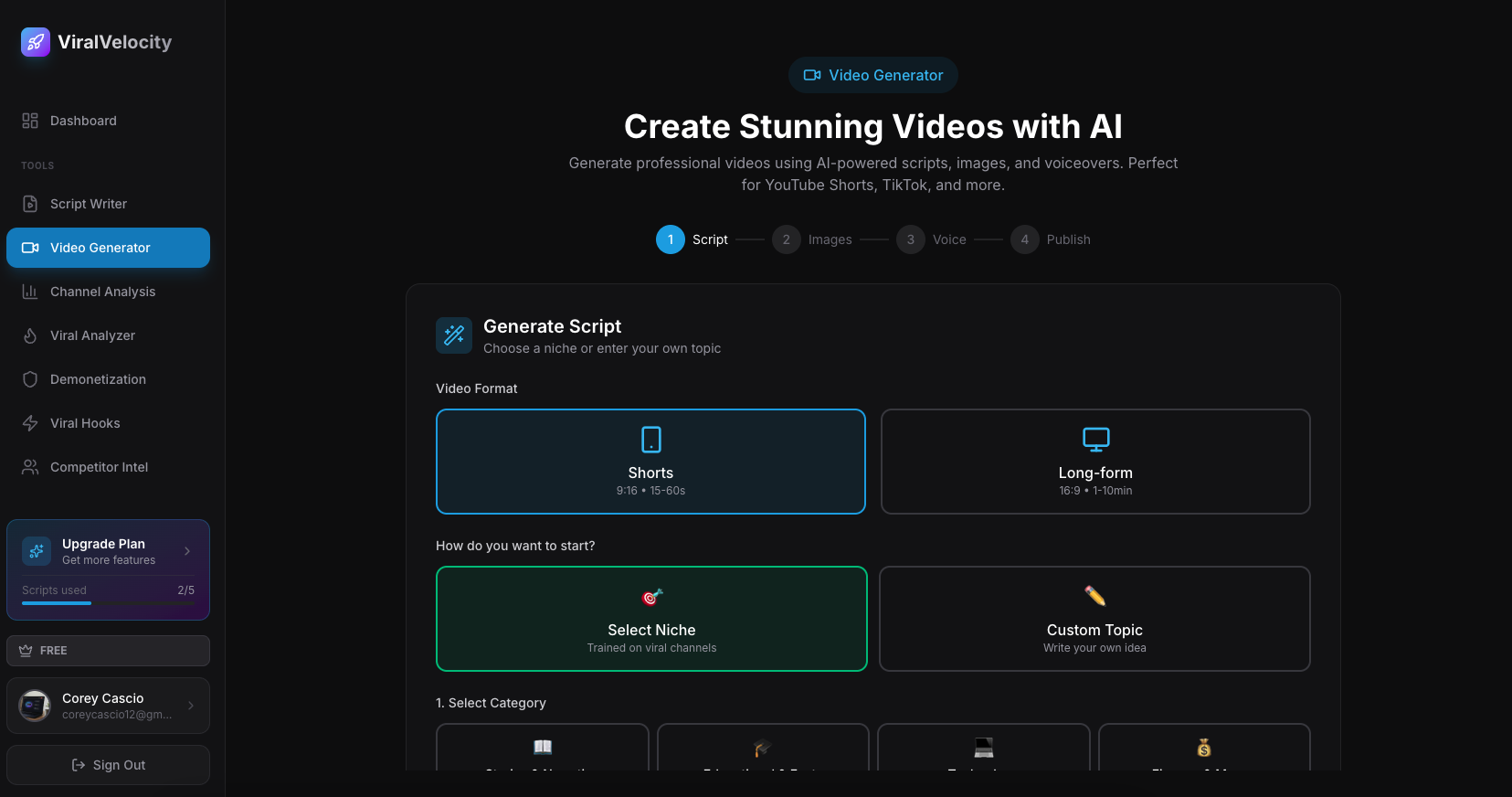Select the money bag category card
Viewport: 1512px width, 797px height.
point(1204,747)
